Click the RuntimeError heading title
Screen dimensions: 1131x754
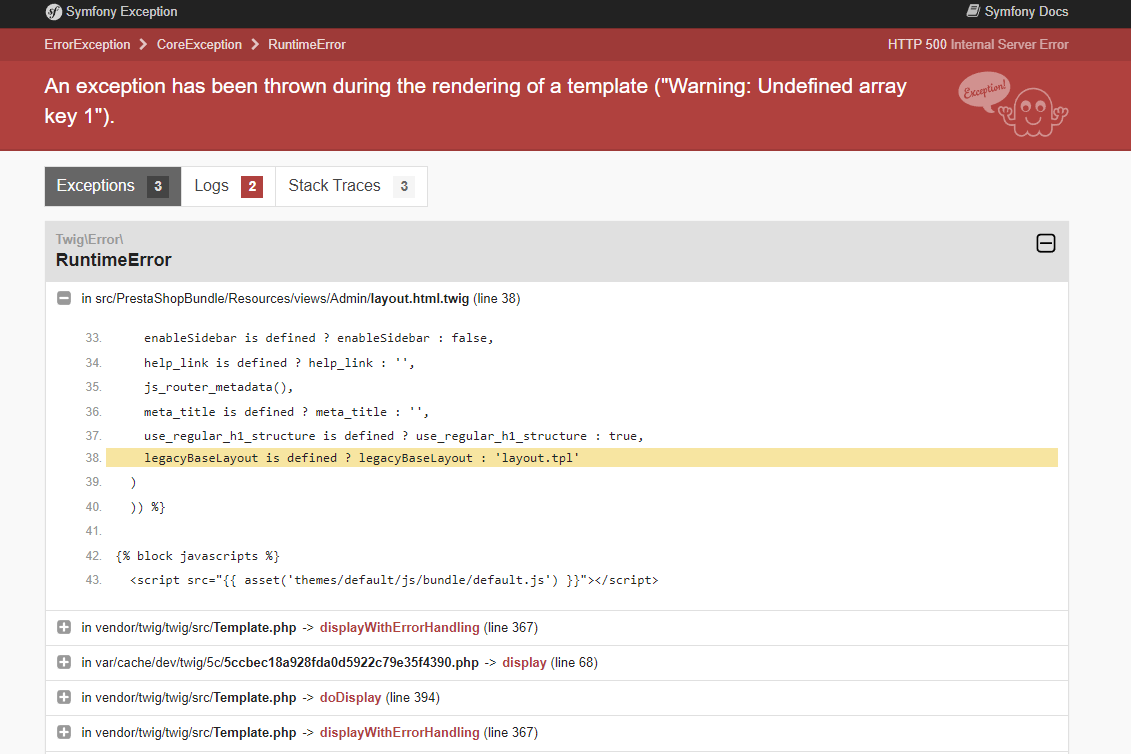[114, 260]
